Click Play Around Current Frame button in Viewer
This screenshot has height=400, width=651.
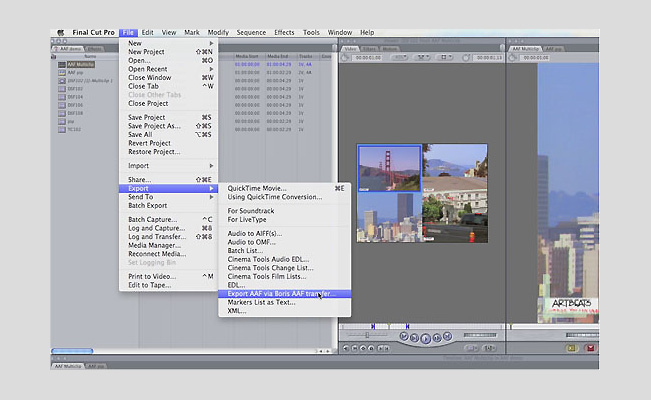(437, 338)
